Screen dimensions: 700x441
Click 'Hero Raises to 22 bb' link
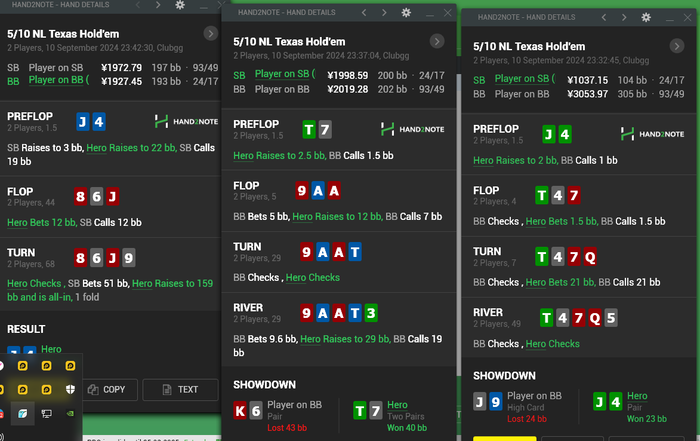tap(131, 148)
